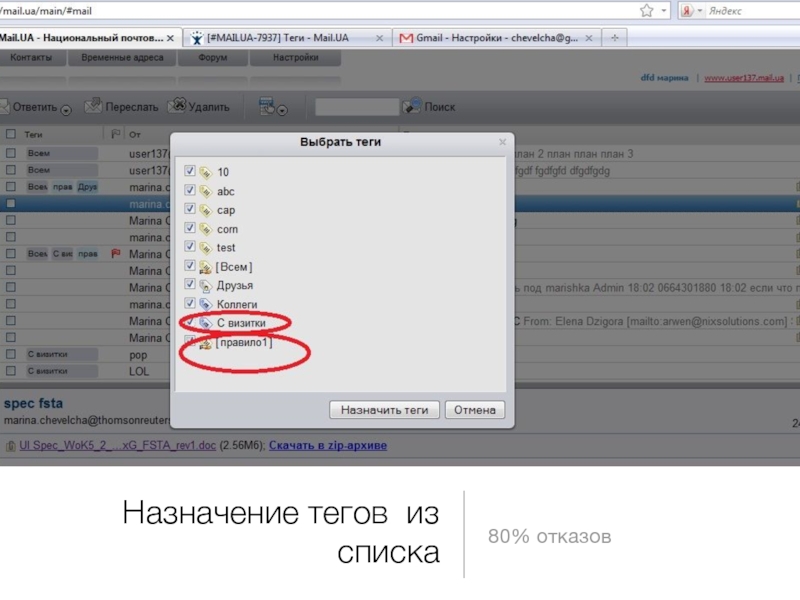This screenshot has width=800, height=600.
Task: Click the tag icon beside 10
Action: [x=205, y=172]
